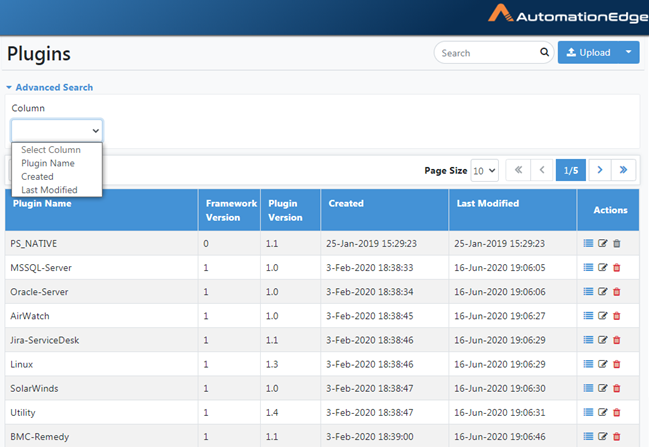Image resolution: width=649 pixels, height=447 pixels.
Task: Select the Utility plugin name
Action: tap(23, 413)
